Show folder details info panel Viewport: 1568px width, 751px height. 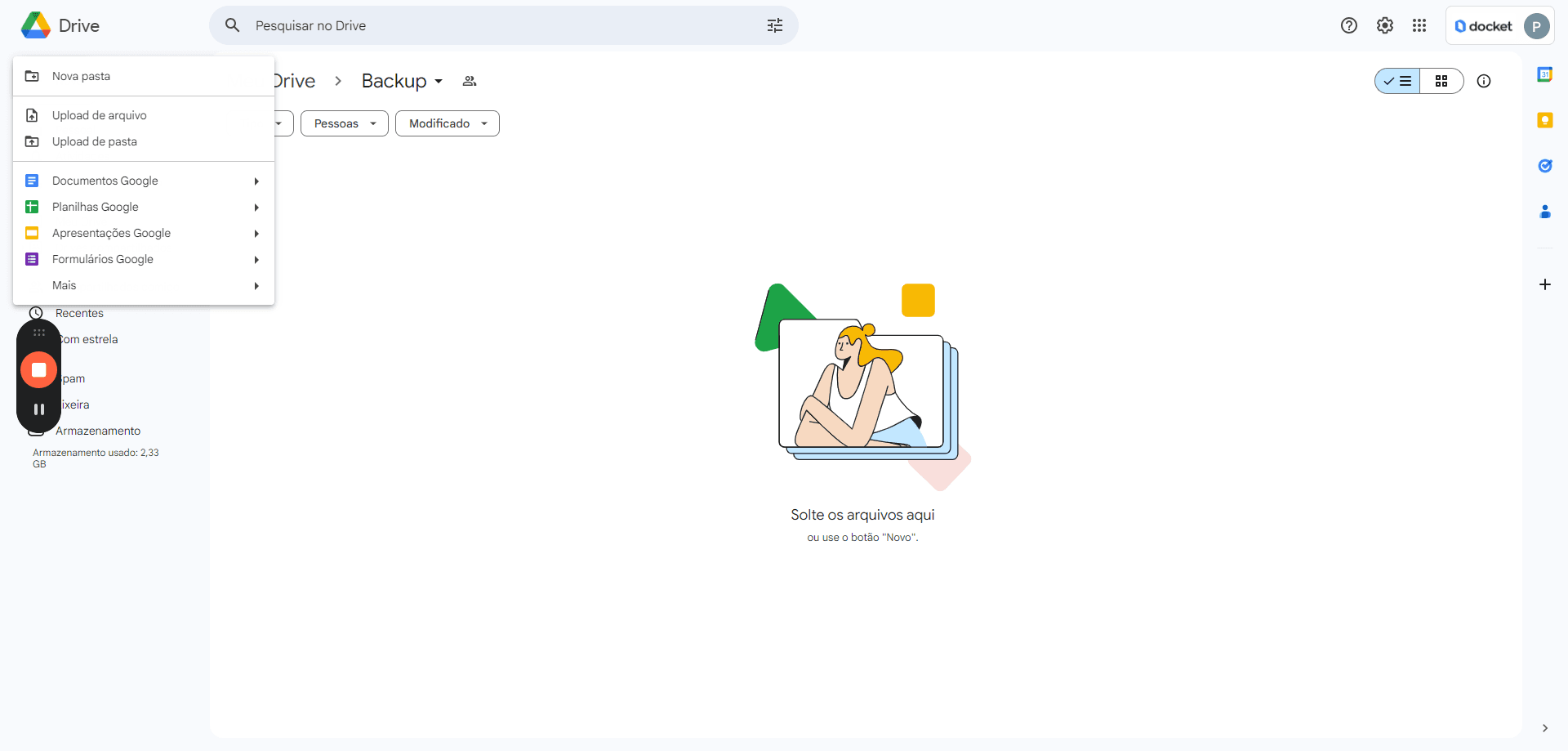tap(1484, 81)
